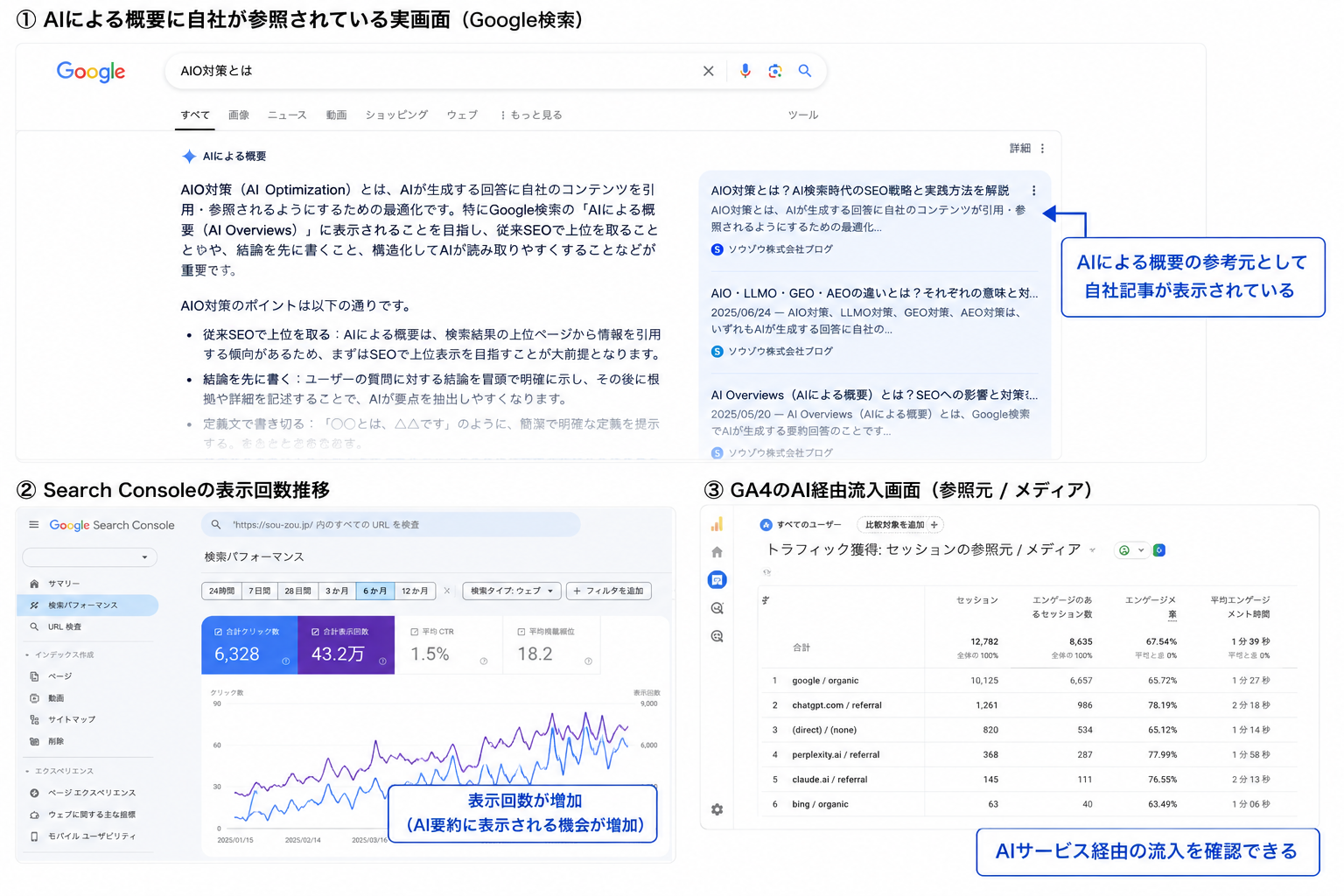
Task: Start voice search with the microphone icon
Action: click(x=745, y=71)
